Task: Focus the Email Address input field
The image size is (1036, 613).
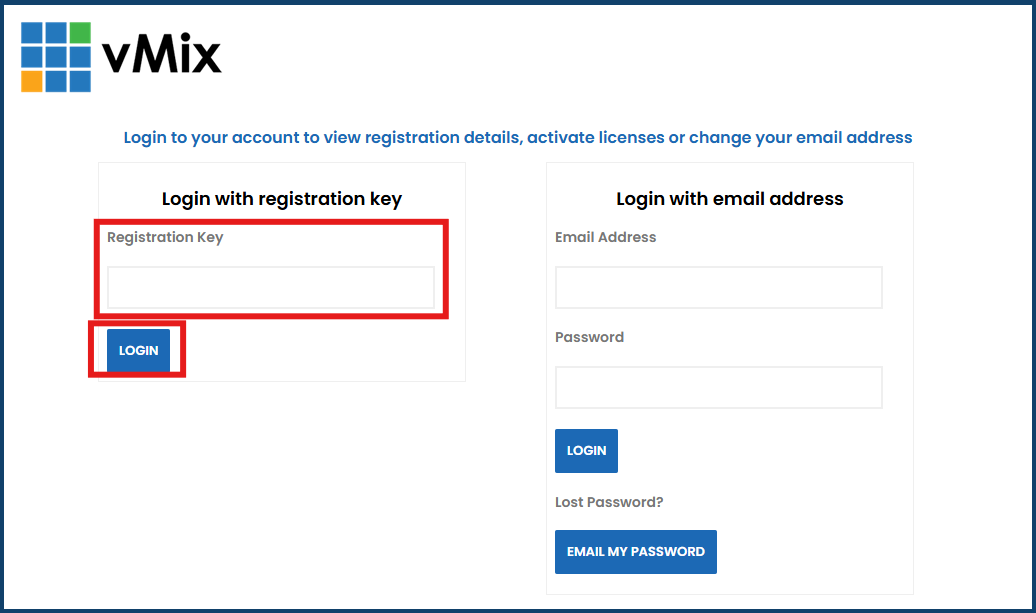Action: pos(719,287)
